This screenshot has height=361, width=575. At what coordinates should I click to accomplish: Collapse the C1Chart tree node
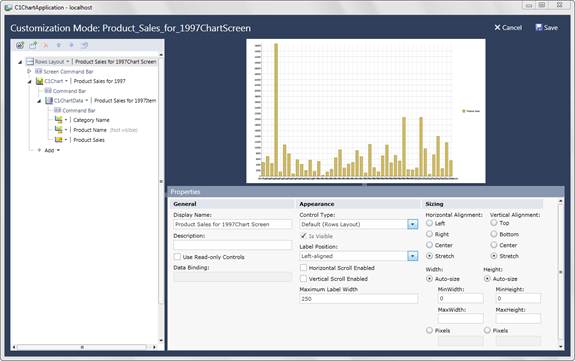(30, 81)
